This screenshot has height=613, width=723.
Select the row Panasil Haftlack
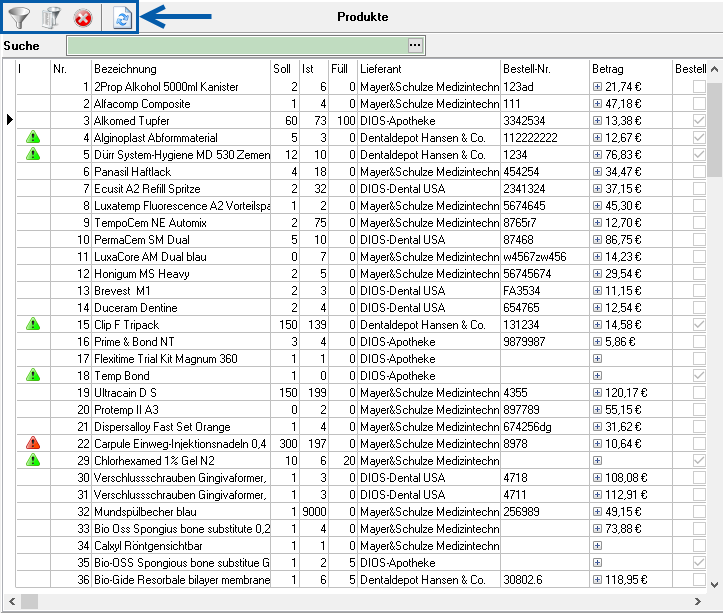tap(361, 172)
